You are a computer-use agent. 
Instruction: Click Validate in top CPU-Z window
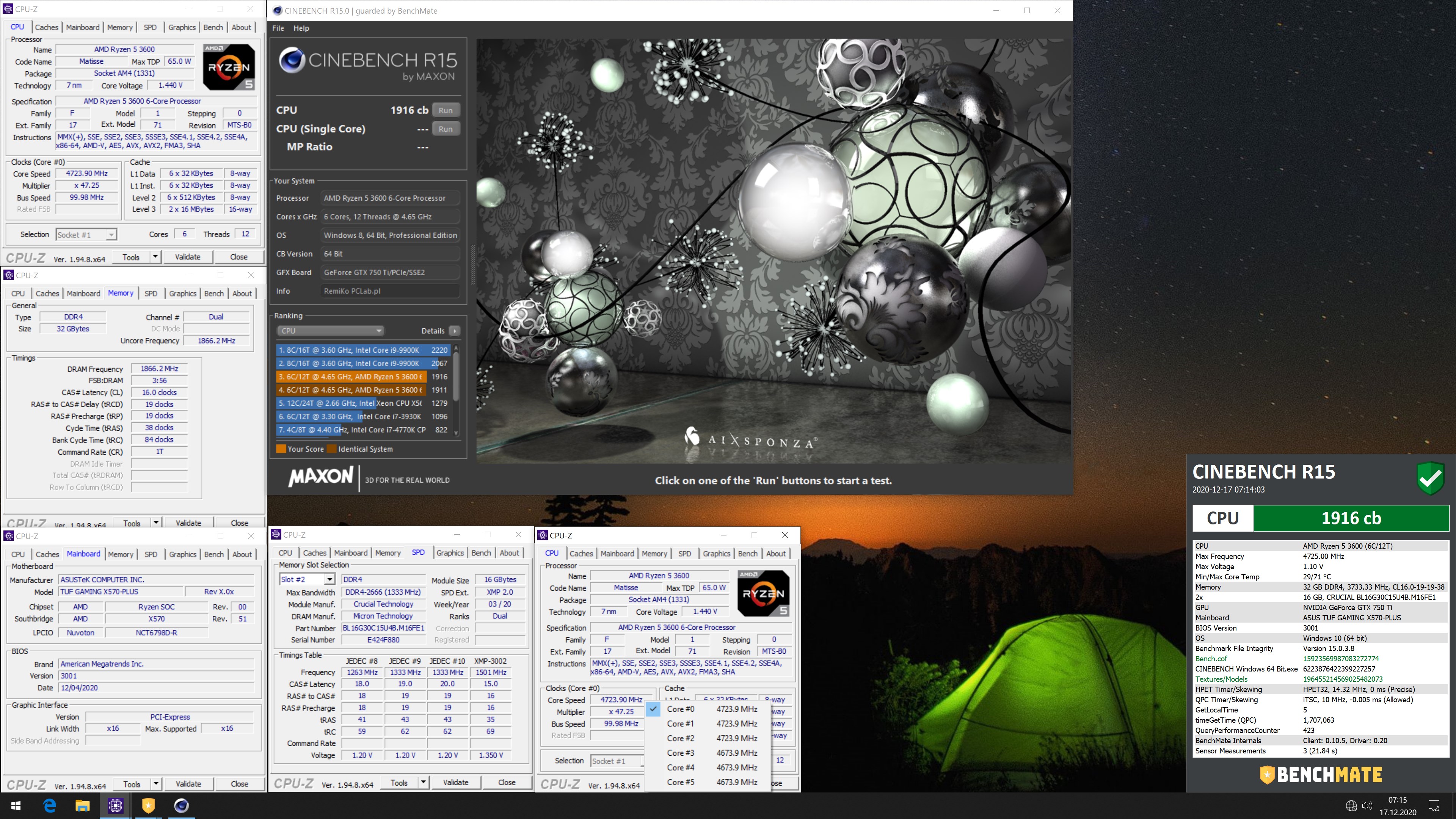(188, 257)
